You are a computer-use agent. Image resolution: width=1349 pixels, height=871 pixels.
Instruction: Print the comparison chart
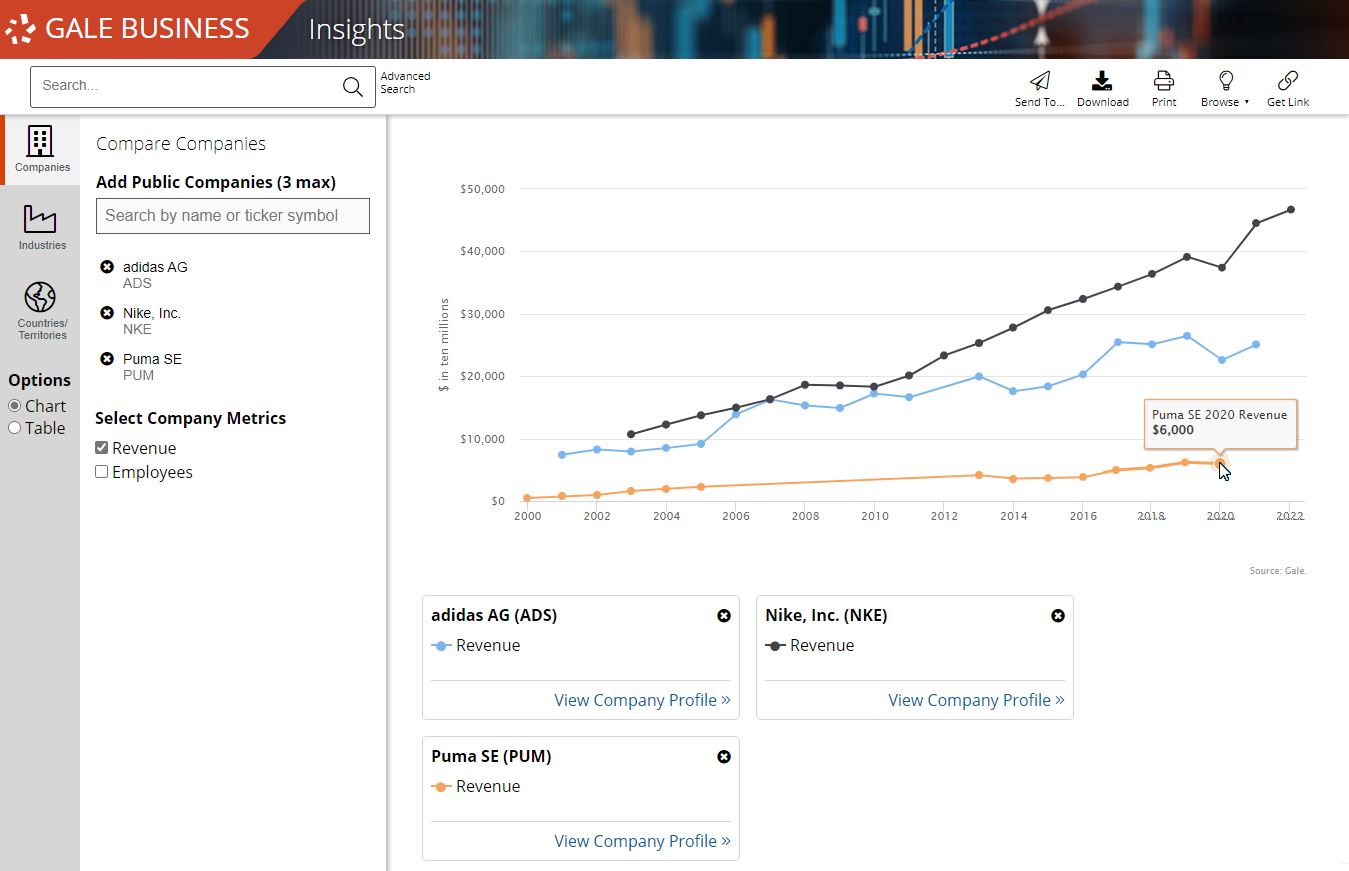[1164, 88]
